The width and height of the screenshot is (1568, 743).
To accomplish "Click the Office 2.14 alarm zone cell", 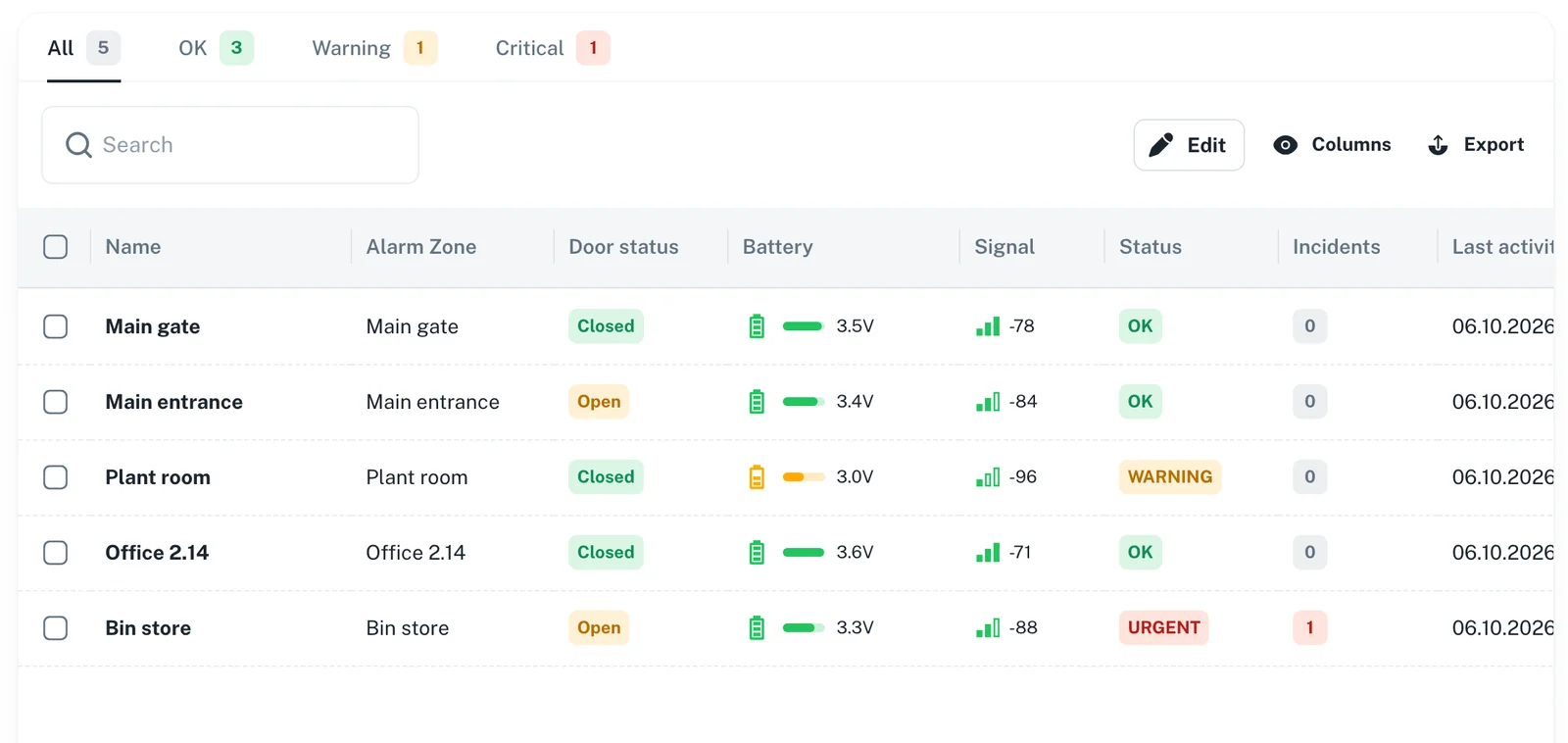I will (x=416, y=553).
